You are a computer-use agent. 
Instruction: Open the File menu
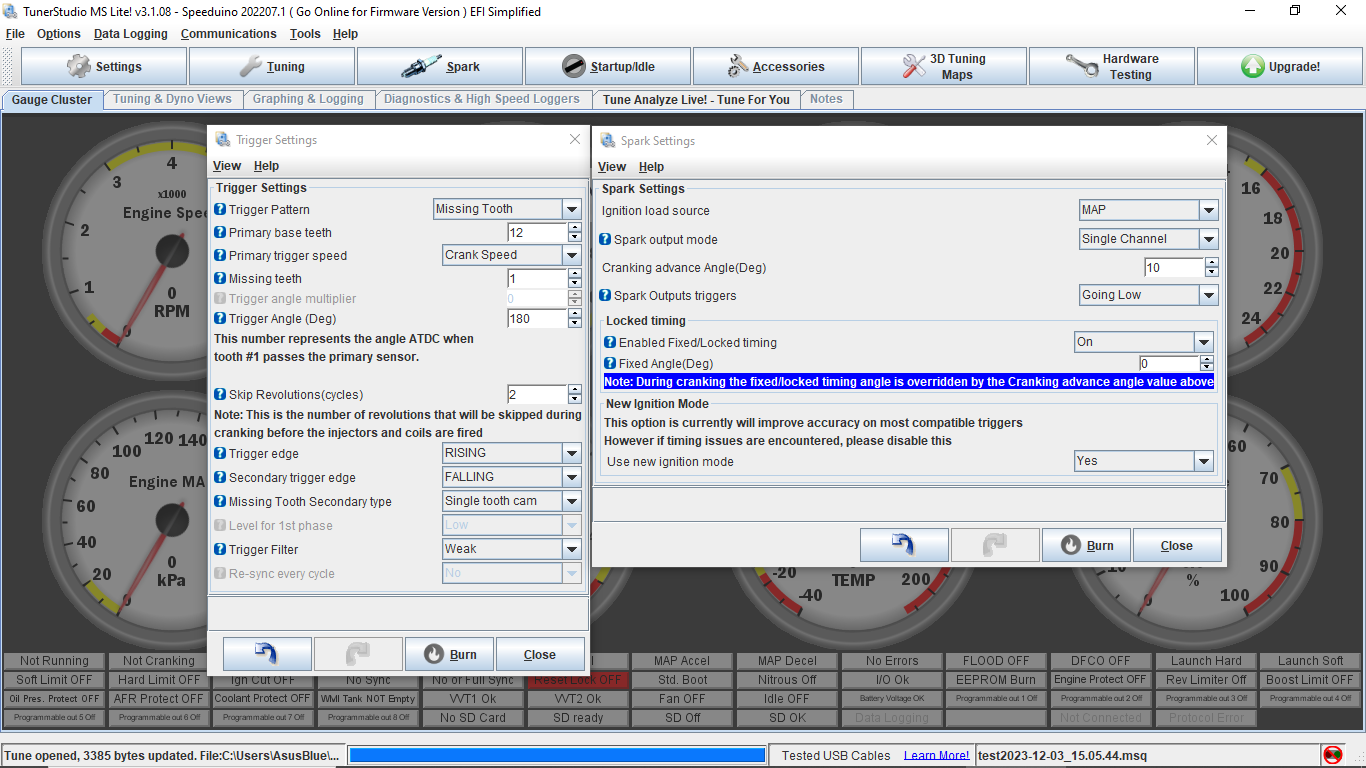15,34
